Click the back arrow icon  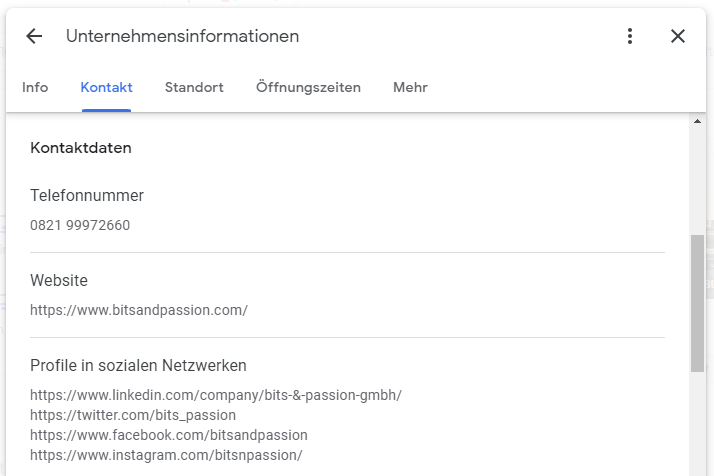click(x=34, y=36)
